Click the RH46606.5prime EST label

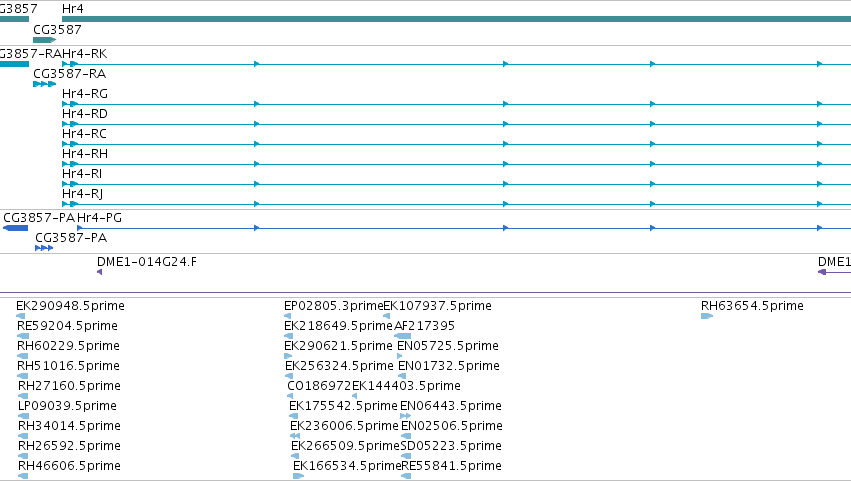point(69,466)
